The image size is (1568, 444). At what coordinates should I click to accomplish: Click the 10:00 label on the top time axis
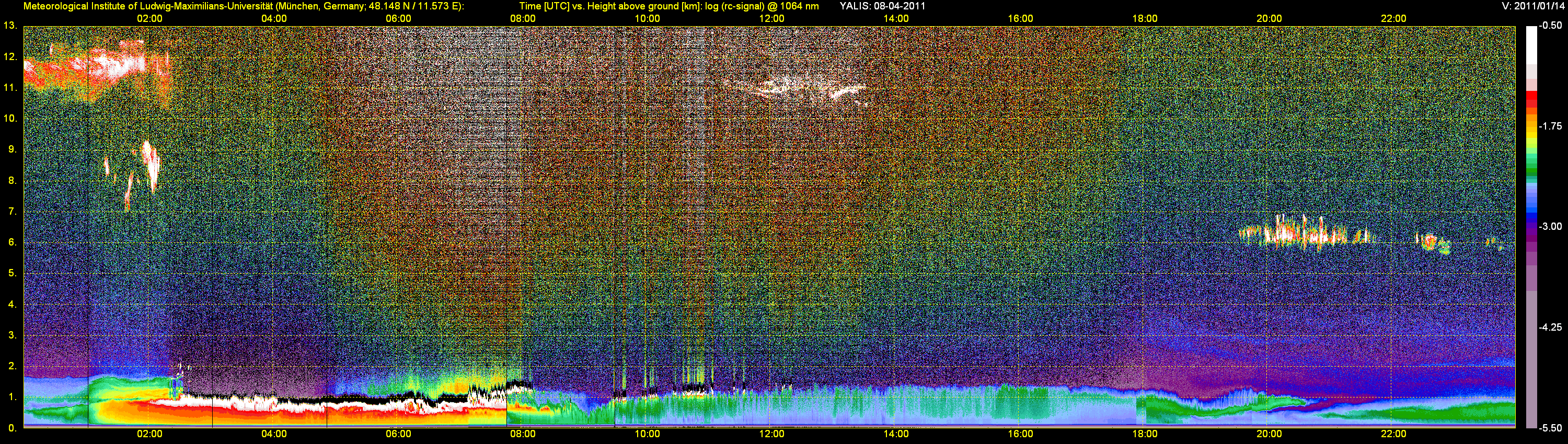[x=647, y=19]
